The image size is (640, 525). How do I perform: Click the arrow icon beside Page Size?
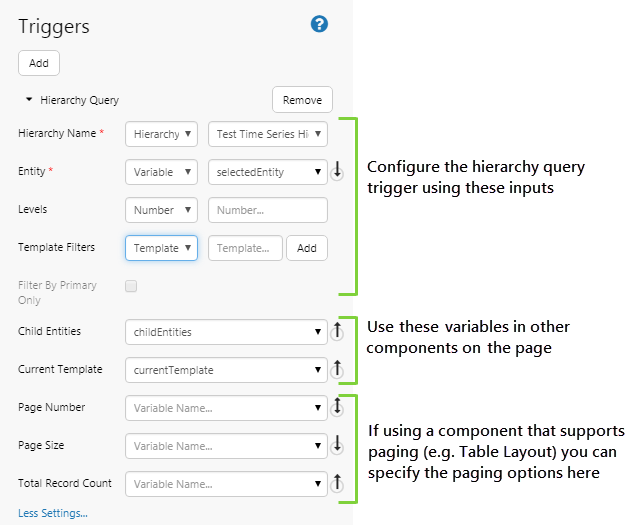click(338, 445)
